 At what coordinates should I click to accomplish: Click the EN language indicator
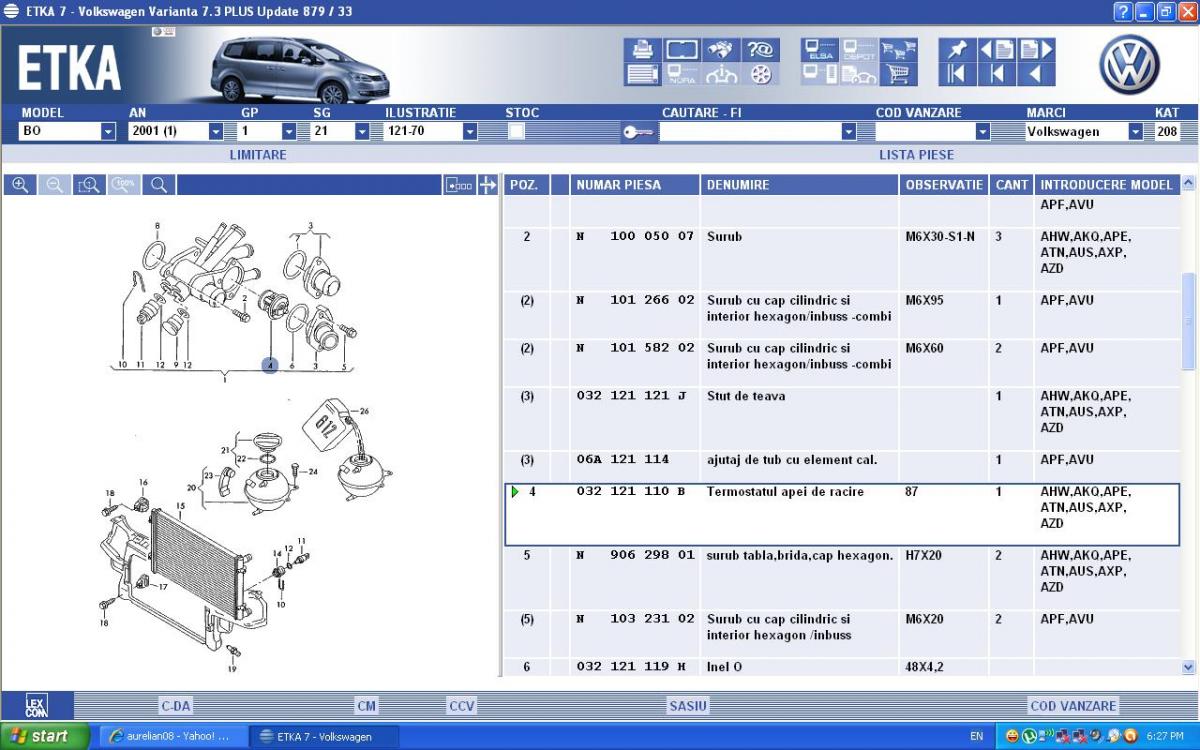pos(976,736)
